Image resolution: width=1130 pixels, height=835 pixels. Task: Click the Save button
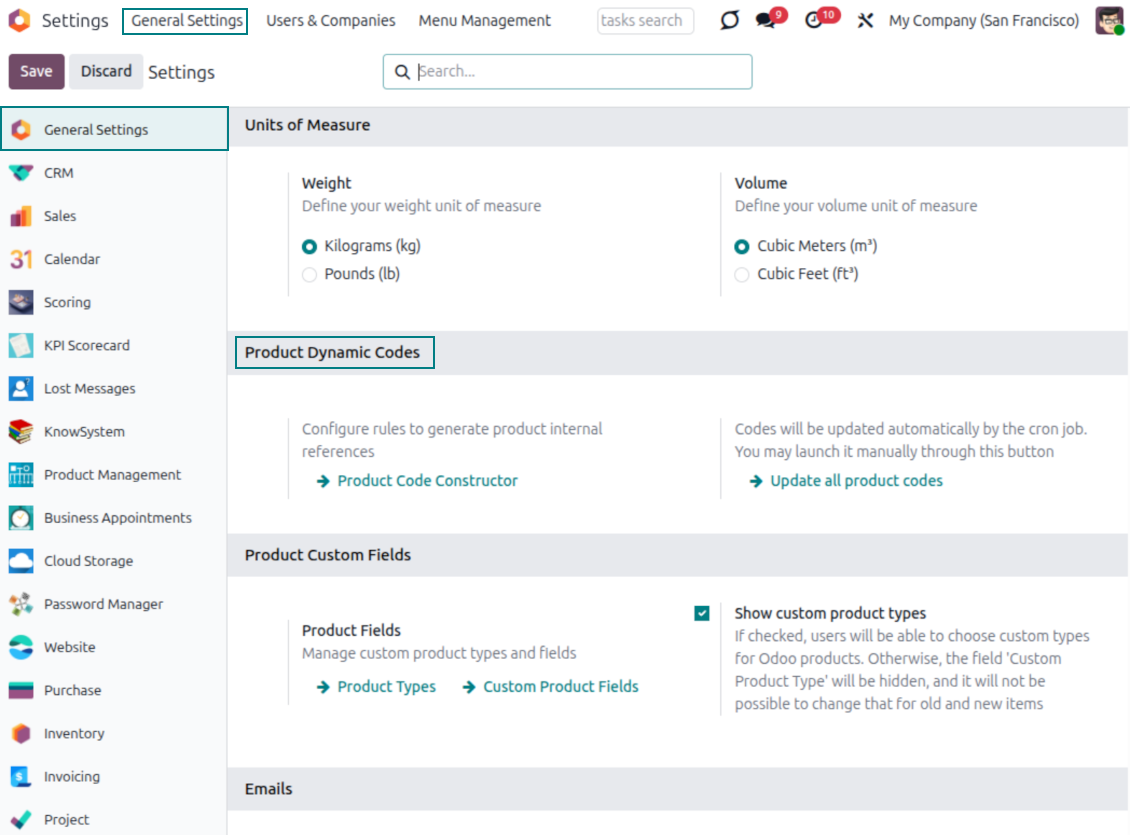click(x=36, y=72)
